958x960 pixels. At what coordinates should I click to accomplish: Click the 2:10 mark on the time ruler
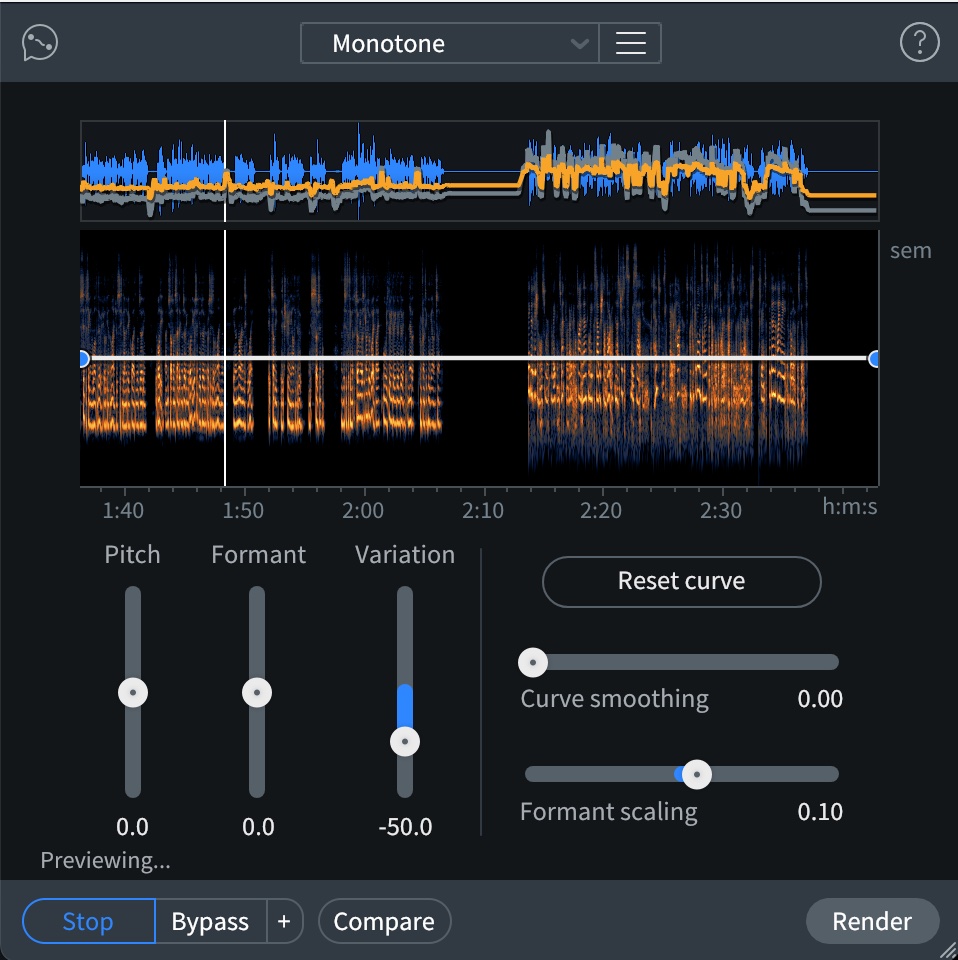(483, 510)
